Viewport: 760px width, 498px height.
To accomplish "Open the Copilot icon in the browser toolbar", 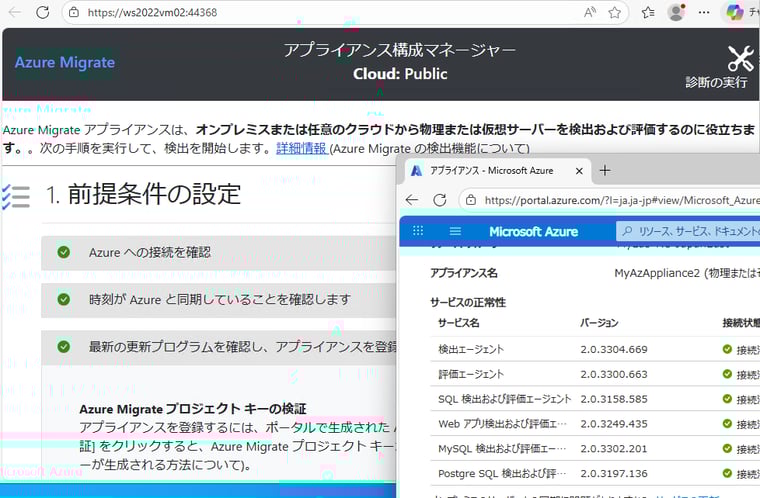I will (734, 12).
